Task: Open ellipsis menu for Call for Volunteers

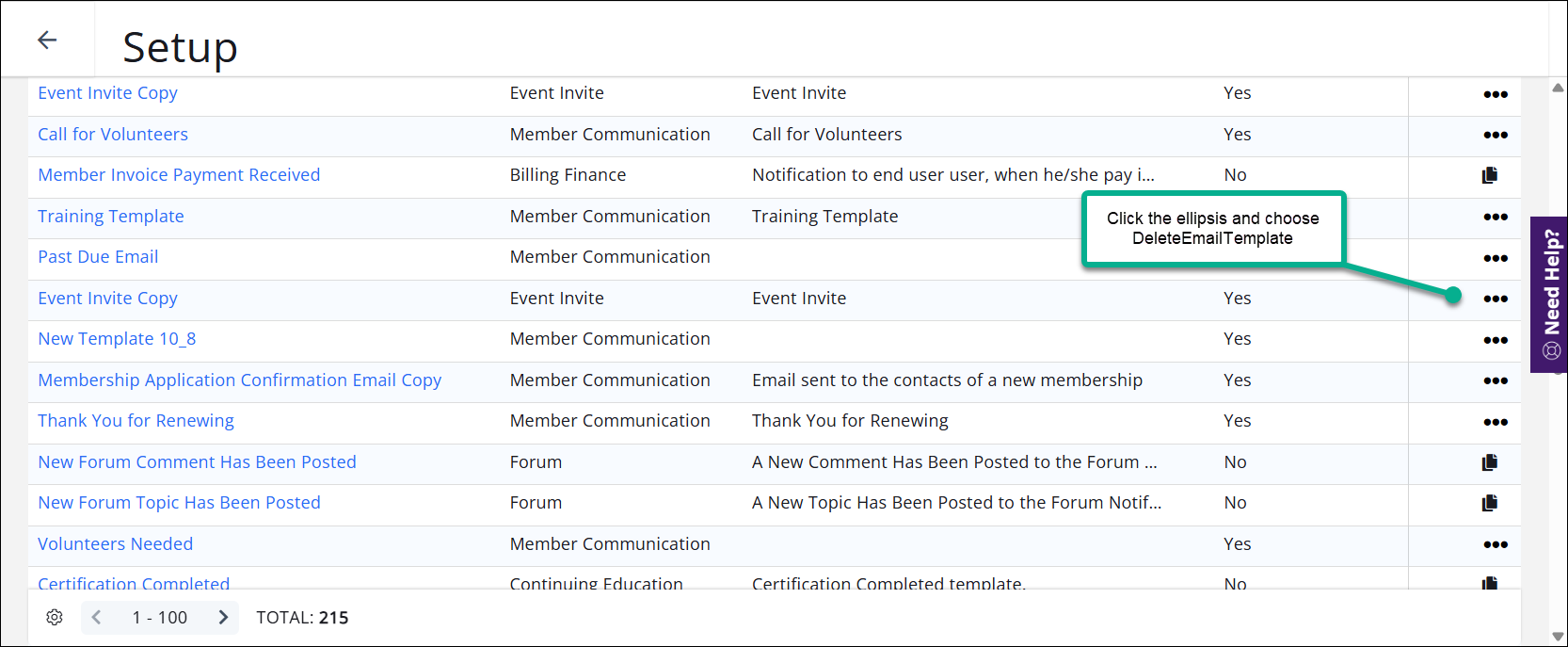Action: pos(1496,135)
